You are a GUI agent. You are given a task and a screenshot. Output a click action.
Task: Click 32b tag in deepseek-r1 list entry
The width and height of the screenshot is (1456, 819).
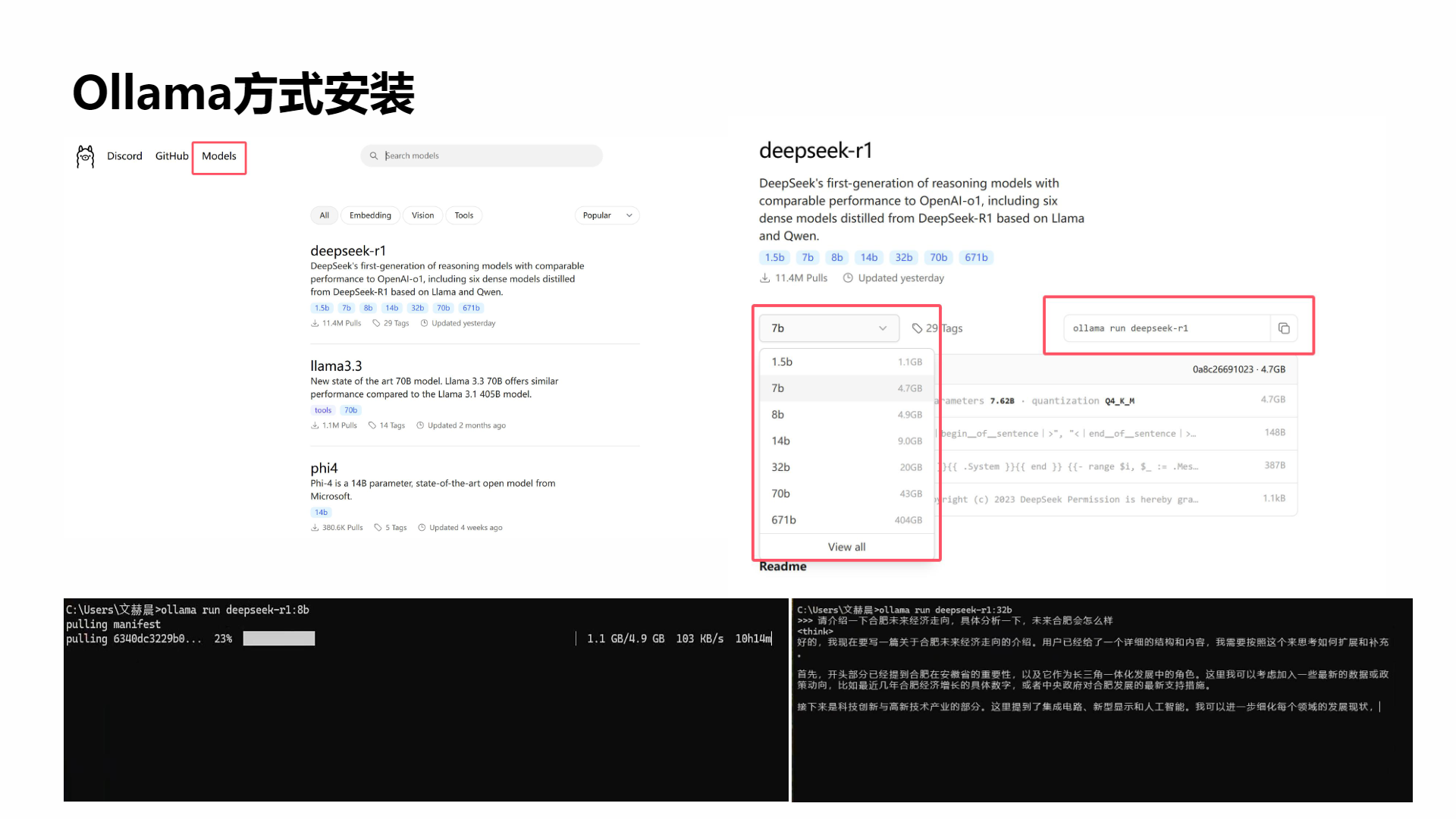pos(417,308)
